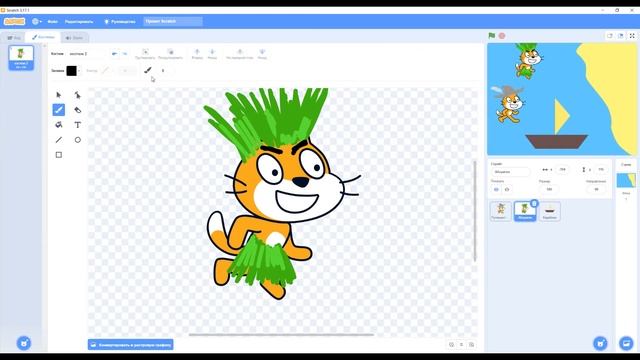Select the Rectangle tool
640x360 pixels.
59,155
